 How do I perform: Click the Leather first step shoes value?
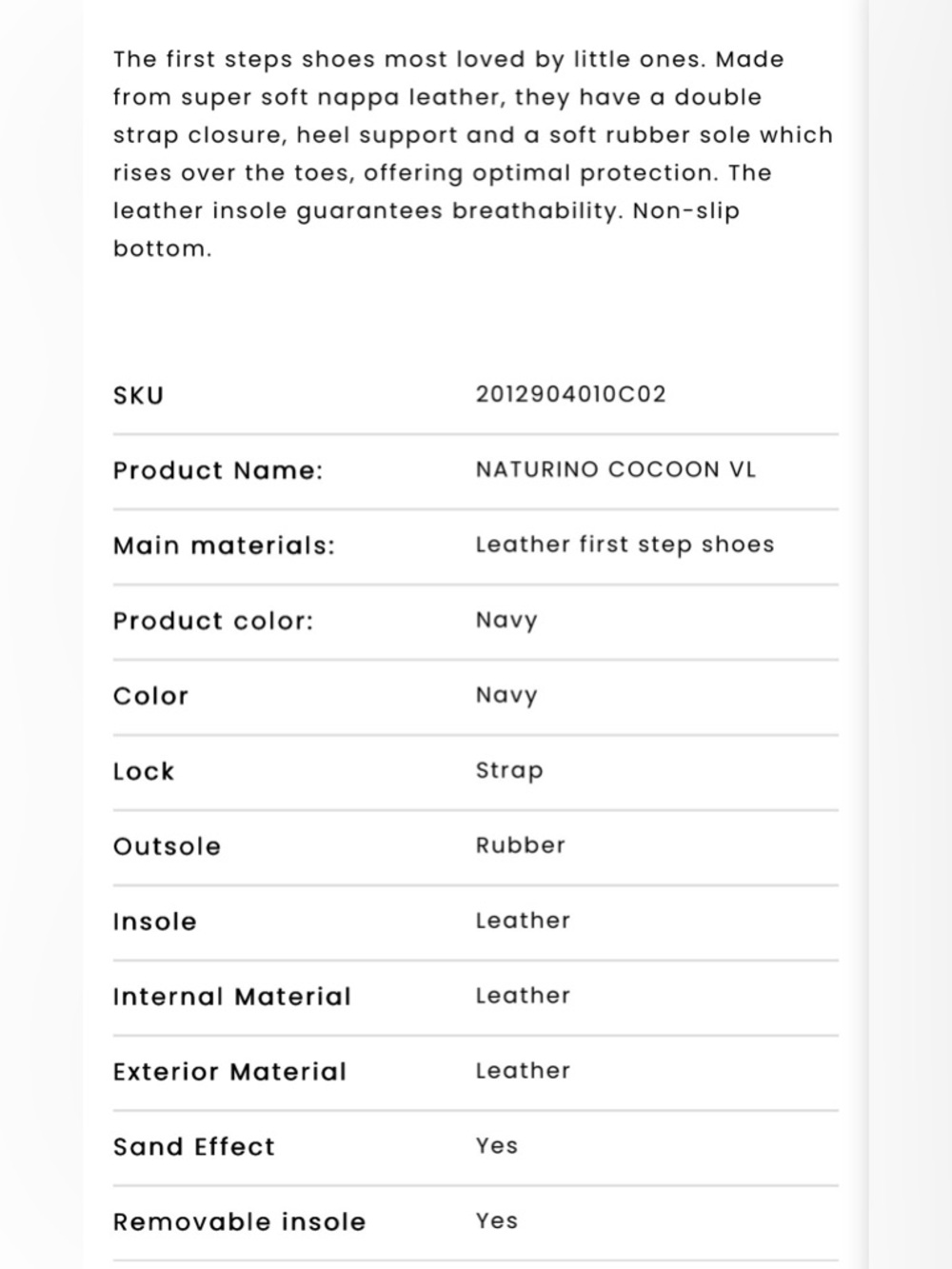point(625,545)
